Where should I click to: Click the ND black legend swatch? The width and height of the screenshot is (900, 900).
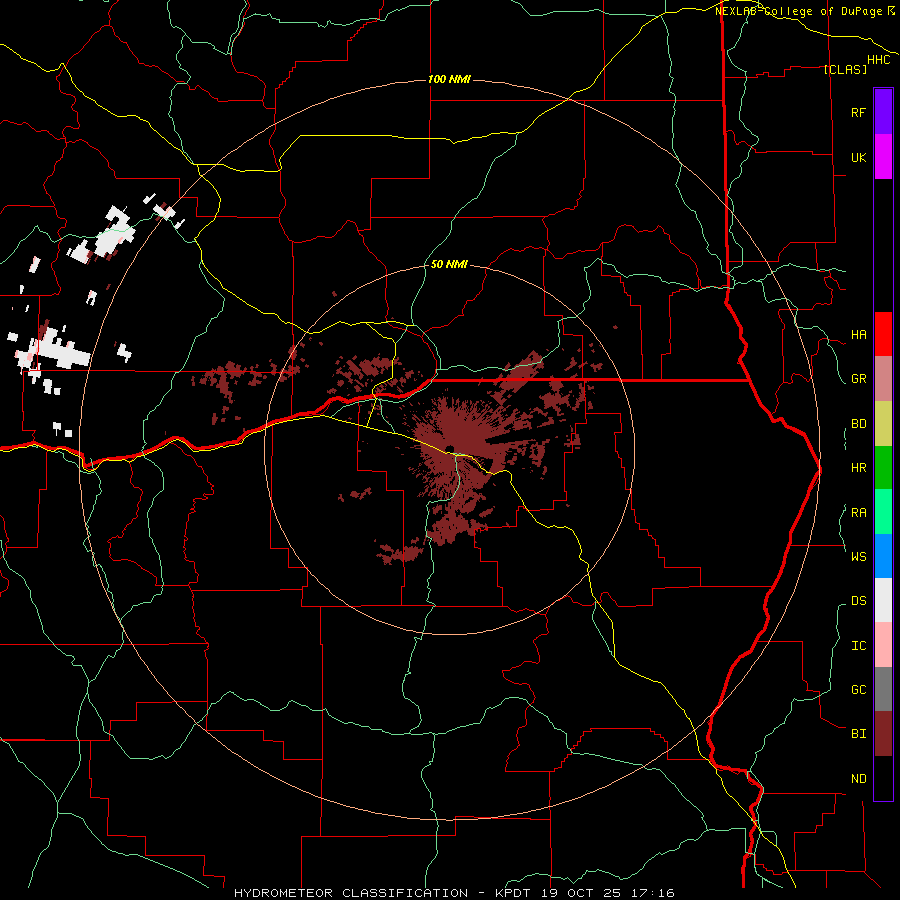pyautogui.click(x=883, y=778)
